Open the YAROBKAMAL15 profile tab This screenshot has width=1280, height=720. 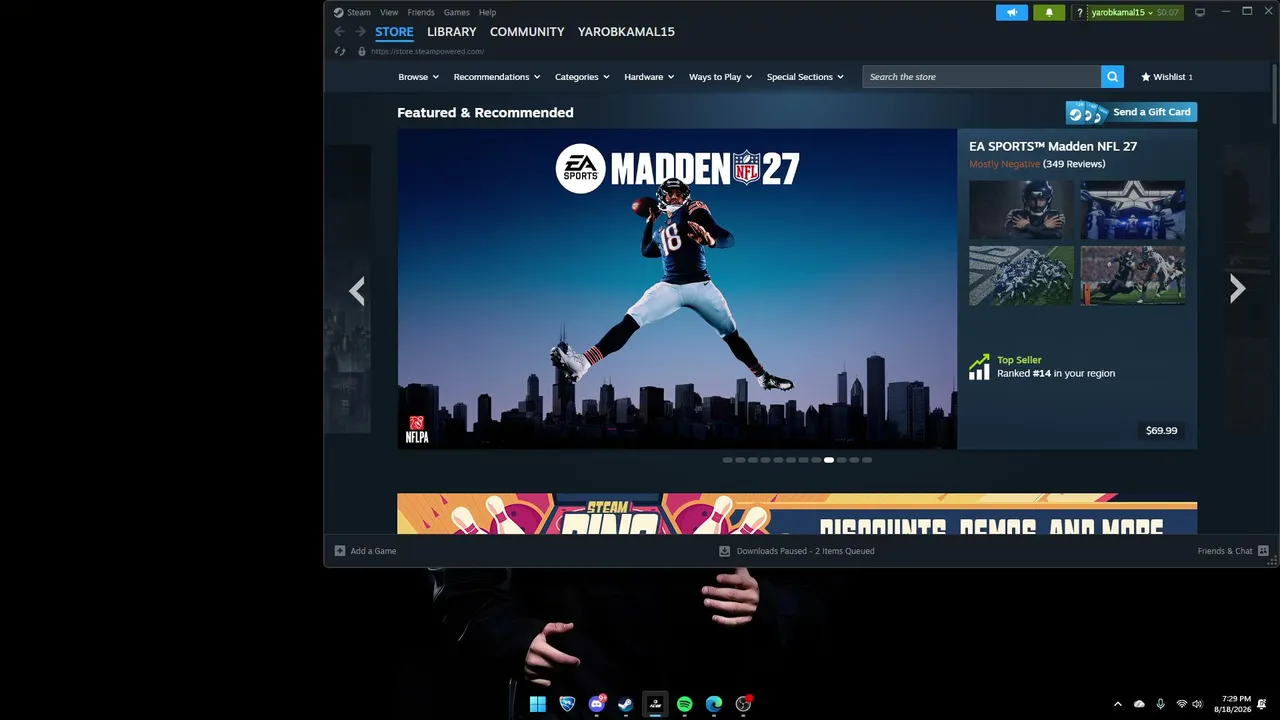click(x=626, y=32)
